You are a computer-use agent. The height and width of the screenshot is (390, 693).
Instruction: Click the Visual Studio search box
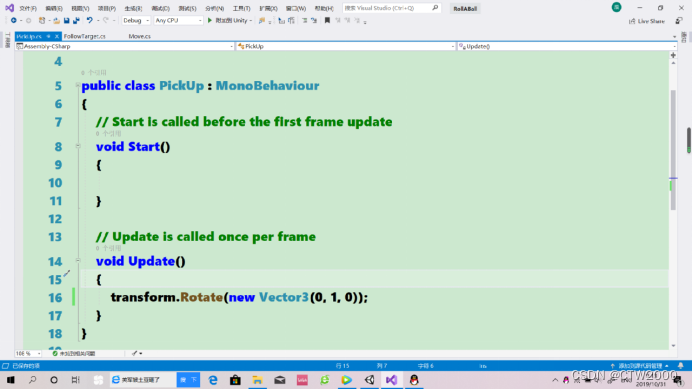point(392,8)
